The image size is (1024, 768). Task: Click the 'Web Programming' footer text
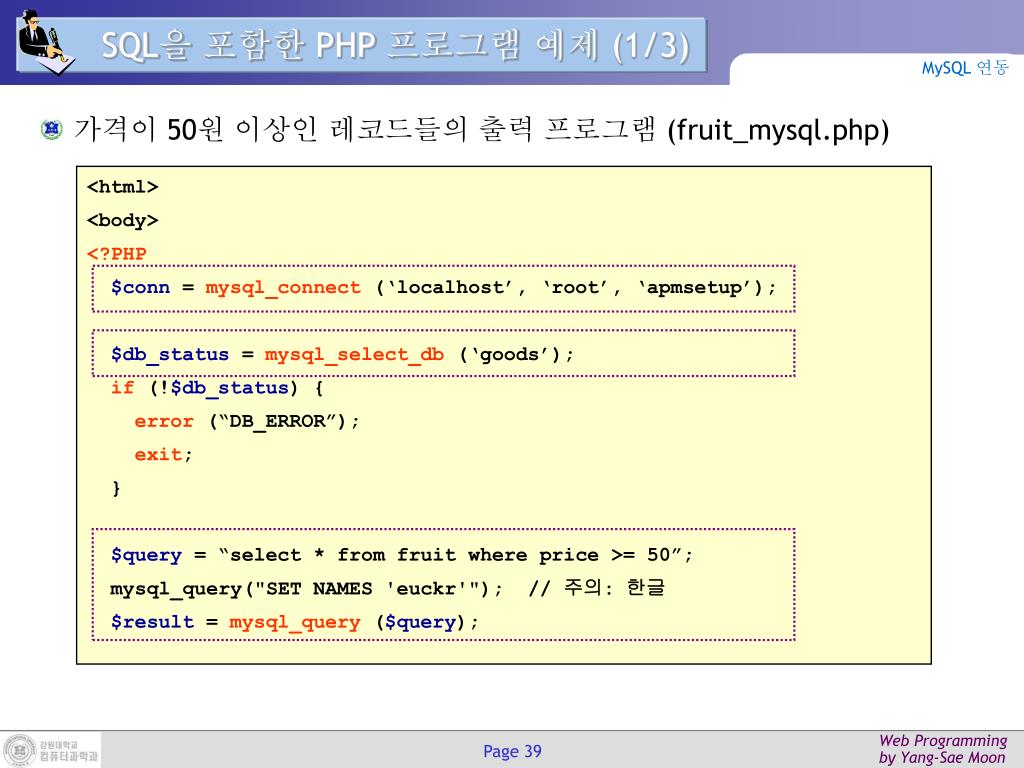(x=943, y=741)
